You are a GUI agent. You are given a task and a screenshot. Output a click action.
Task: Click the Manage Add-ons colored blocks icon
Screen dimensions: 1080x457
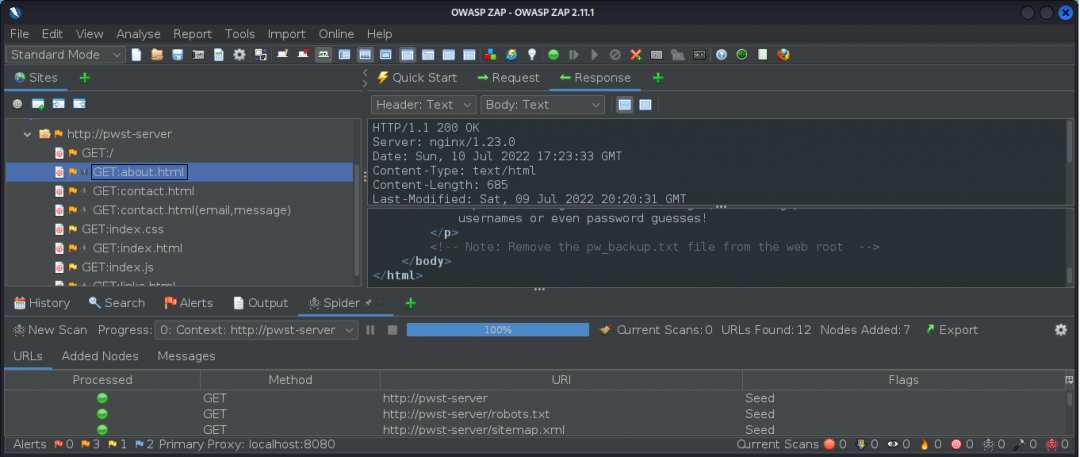(490, 54)
